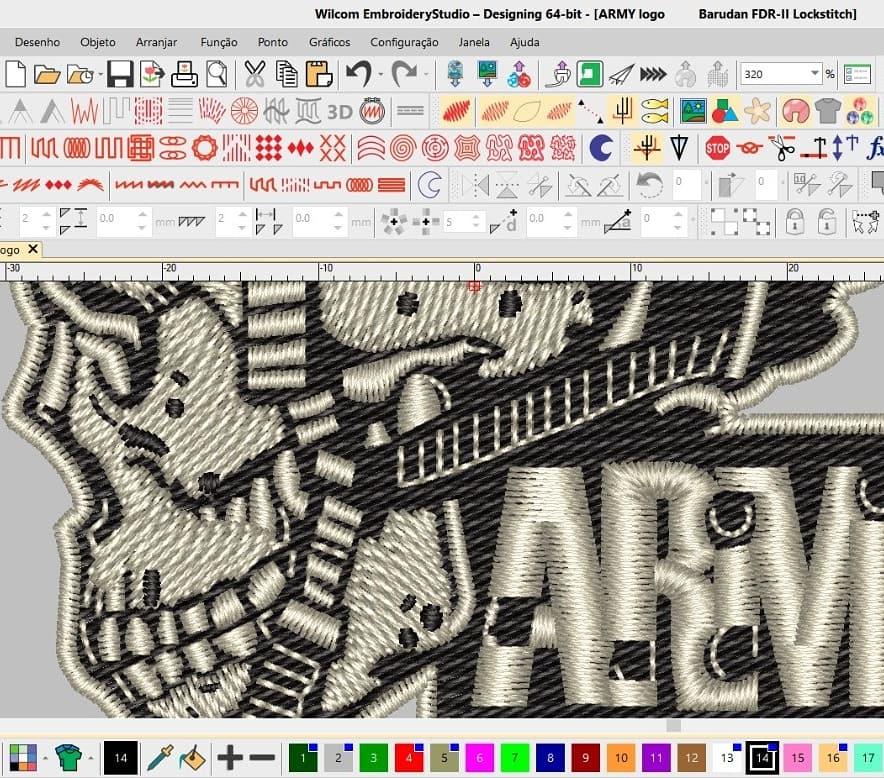Screen dimensions: 884x778
Task: Open the Arranjar menu
Action: 156,42
